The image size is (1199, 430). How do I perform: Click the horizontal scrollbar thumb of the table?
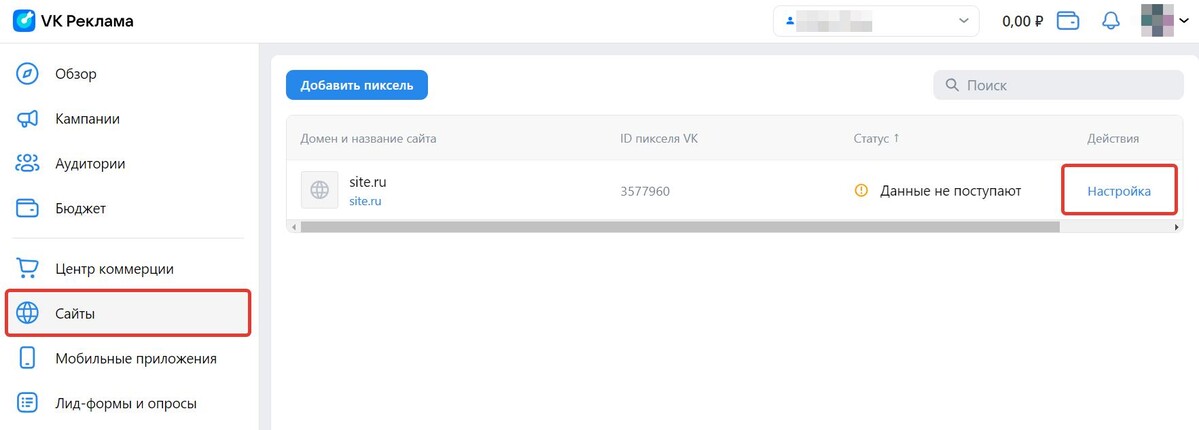click(680, 227)
